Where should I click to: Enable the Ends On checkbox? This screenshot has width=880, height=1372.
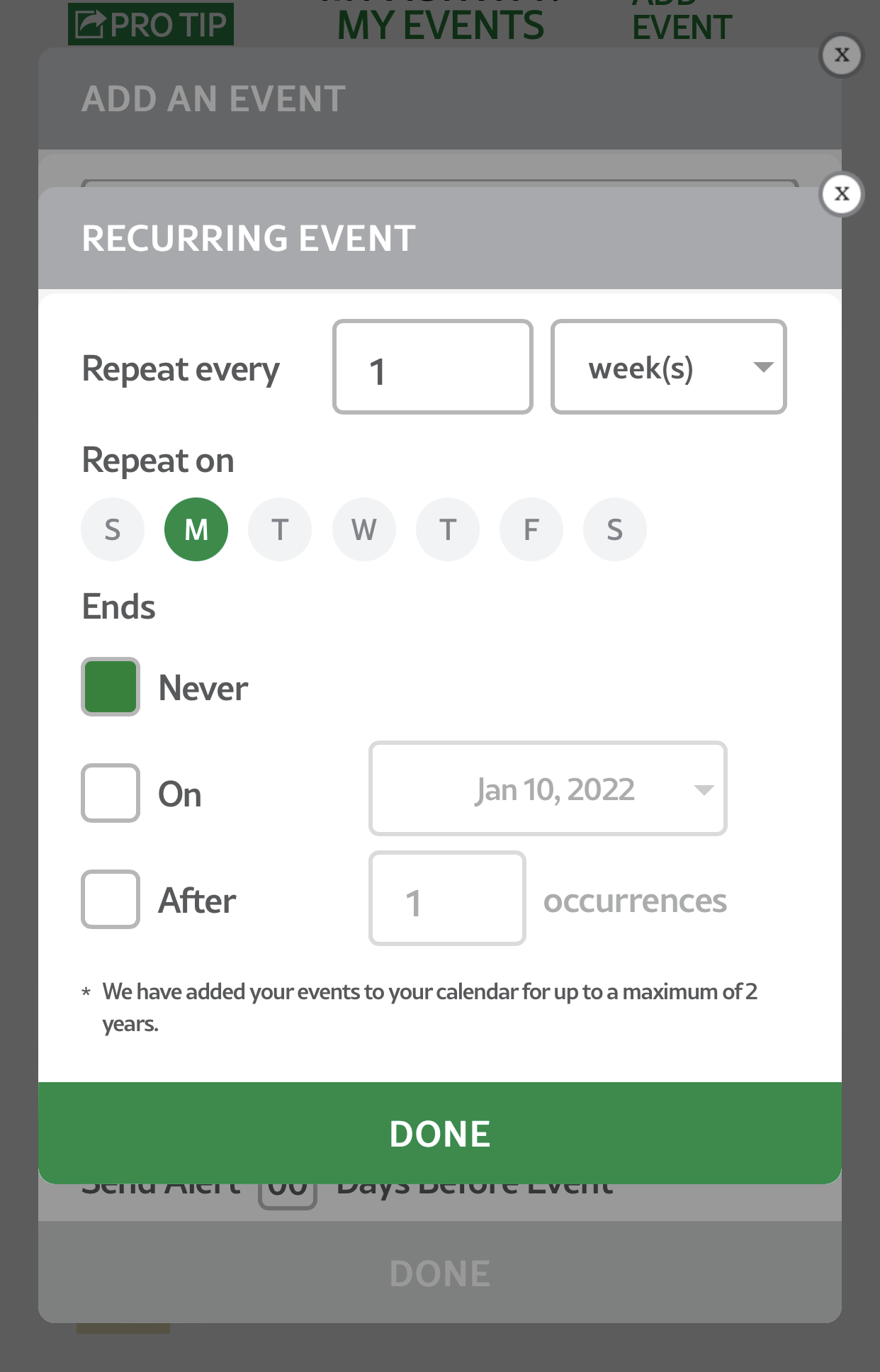click(x=111, y=793)
